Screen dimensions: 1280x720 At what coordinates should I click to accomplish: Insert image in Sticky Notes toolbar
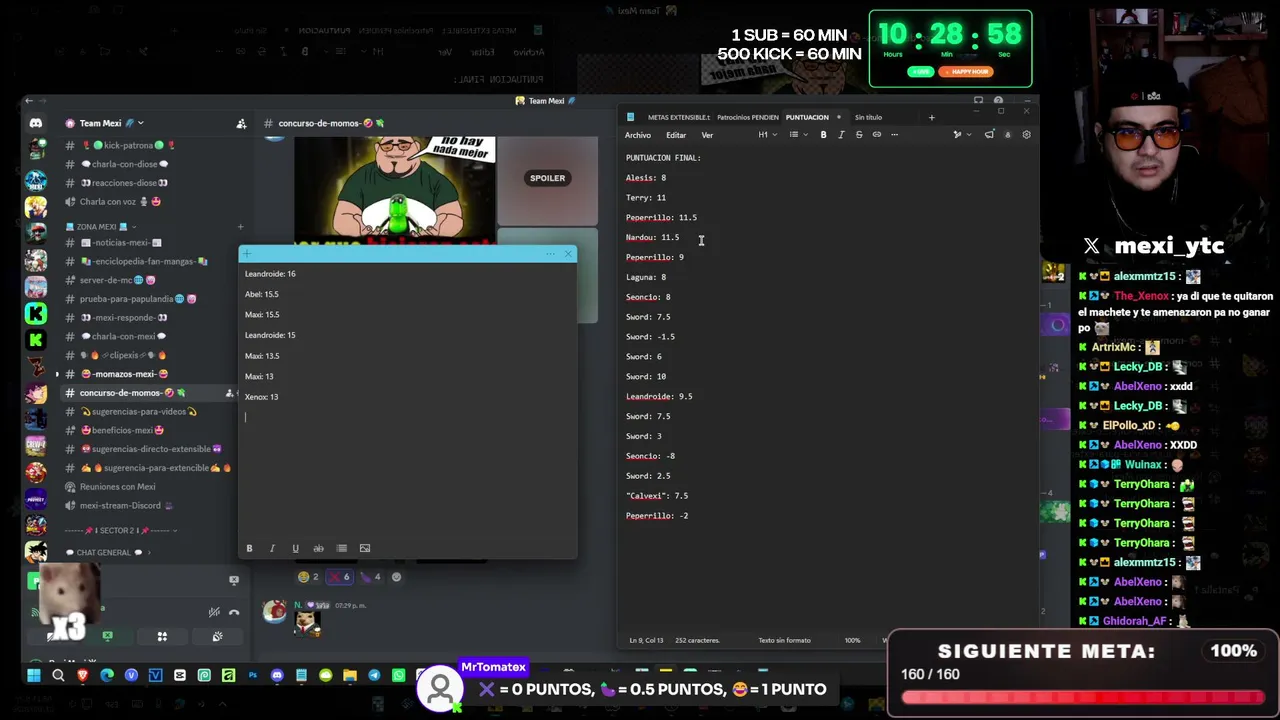(x=364, y=548)
